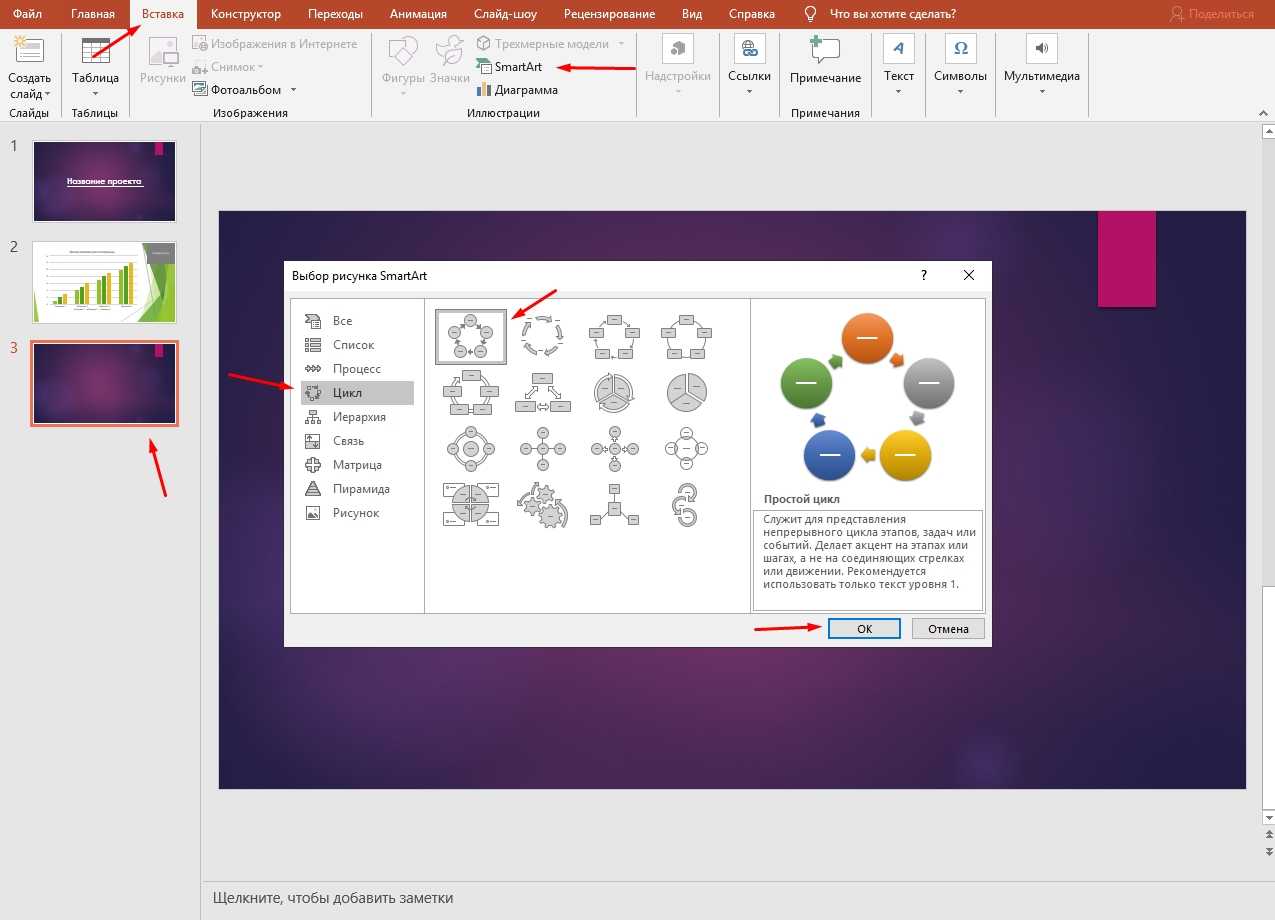Screen dimensions: 1275x920
Task: Expand the Мультимедиа dropdown
Action: [x=1041, y=92]
